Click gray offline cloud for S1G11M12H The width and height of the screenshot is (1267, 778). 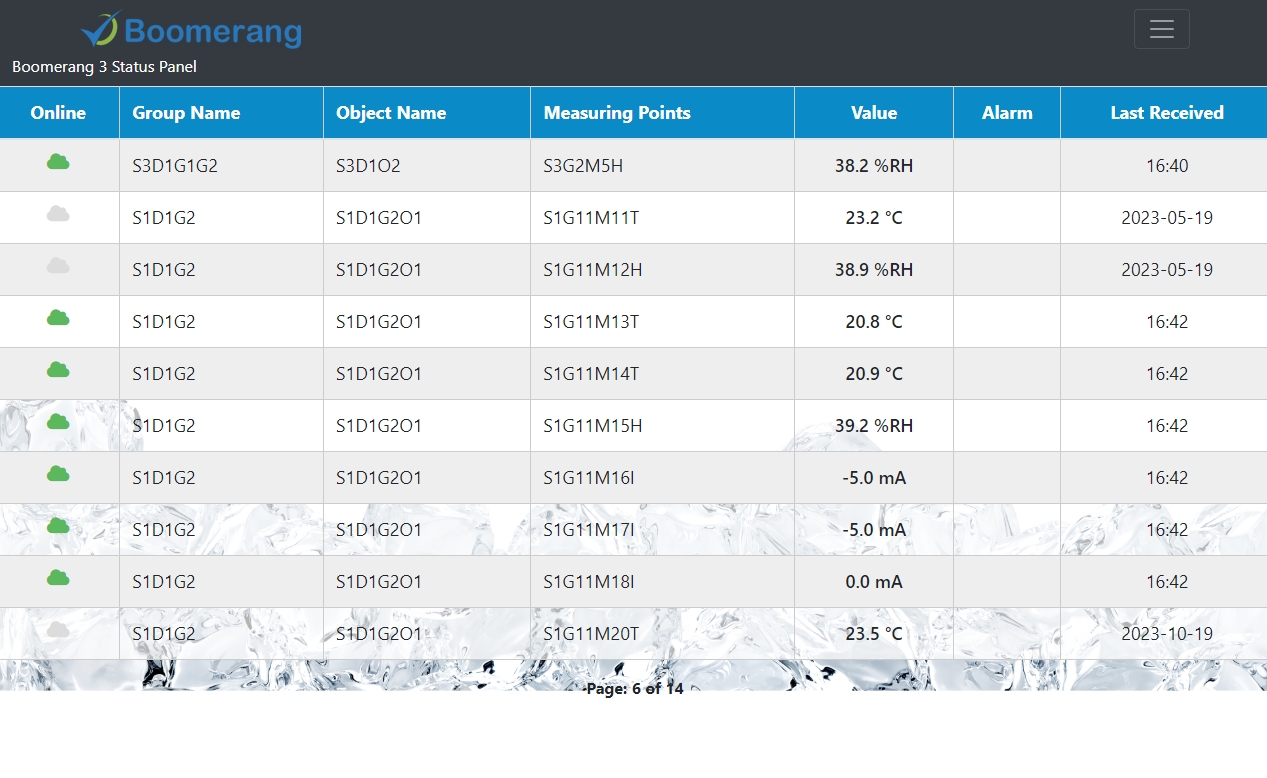tap(58, 266)
